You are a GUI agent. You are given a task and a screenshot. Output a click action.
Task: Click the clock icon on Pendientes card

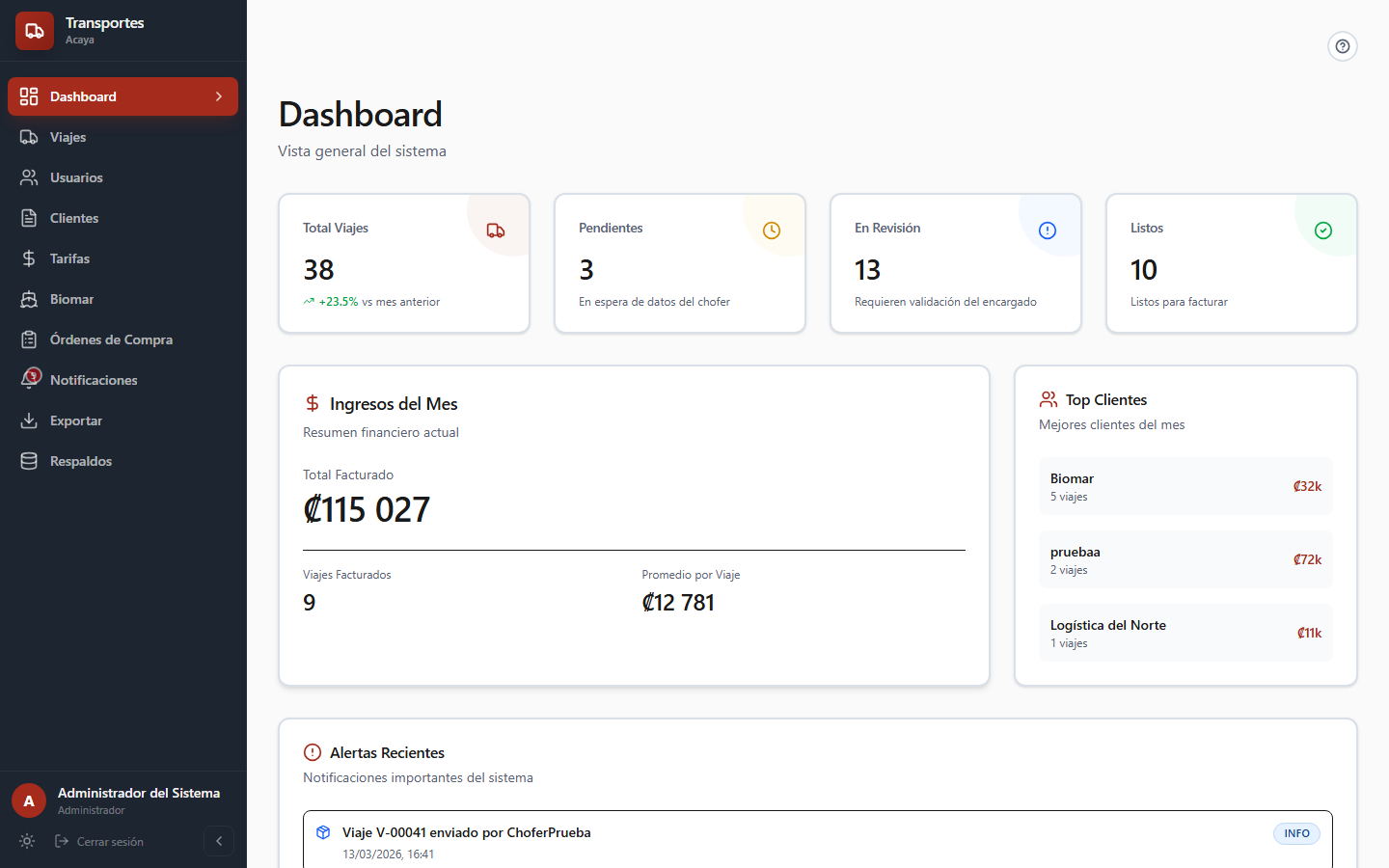(x=772, y=231)
